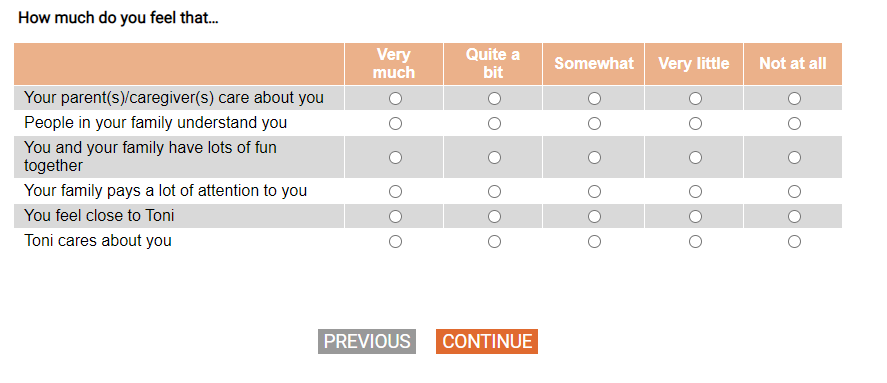Image resolution: width=887 pixels, height=383 pixels.
Task: Mark 'Somewhat' for family fun together
Action: click(594, 157)
